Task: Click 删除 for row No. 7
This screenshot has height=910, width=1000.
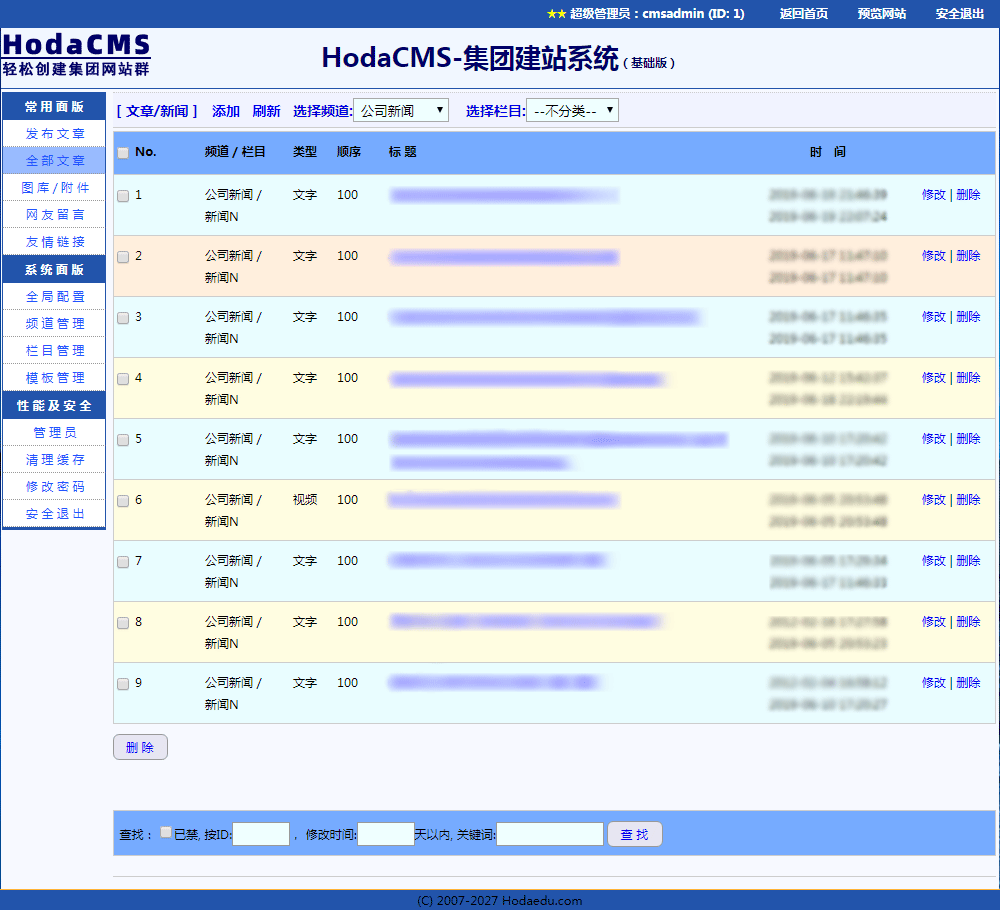Action: coord(968,561)
